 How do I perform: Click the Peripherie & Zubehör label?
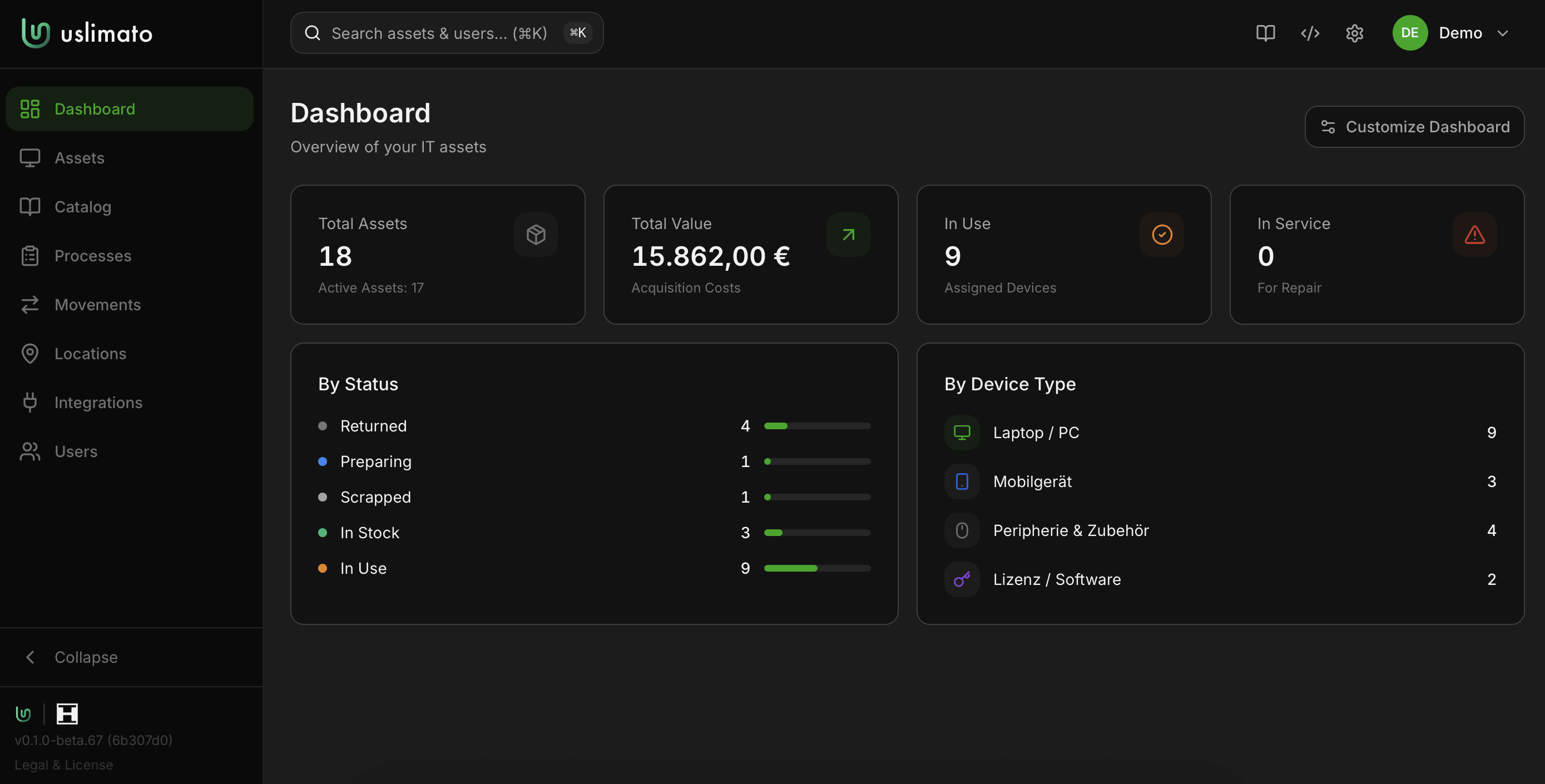tap(1071, 530)
